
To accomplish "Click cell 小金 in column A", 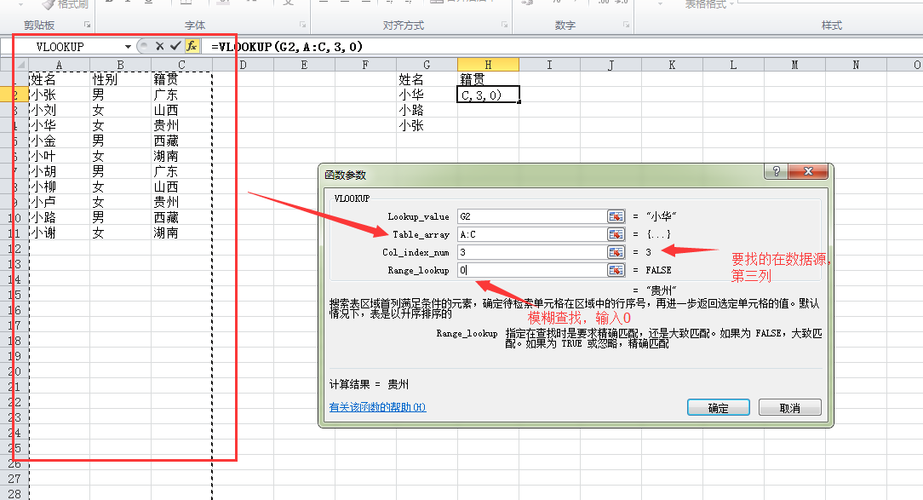I will tap(59, 140).
